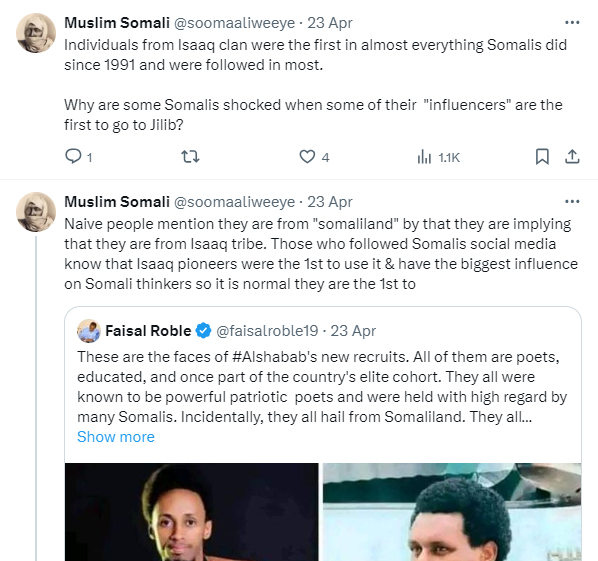This screenshot has width=598, height=561.
Task: Open @soomaaliweeye handle on first tweet
Action: 235,23
